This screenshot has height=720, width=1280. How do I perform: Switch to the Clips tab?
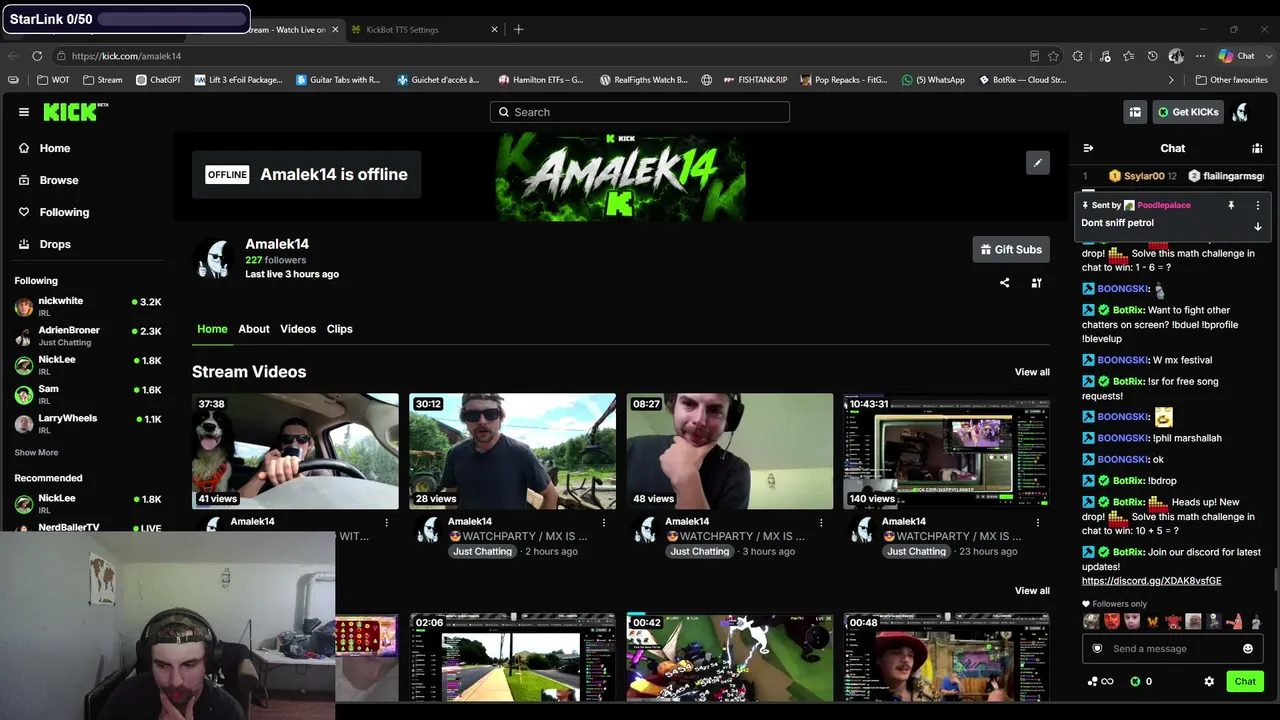340,329
